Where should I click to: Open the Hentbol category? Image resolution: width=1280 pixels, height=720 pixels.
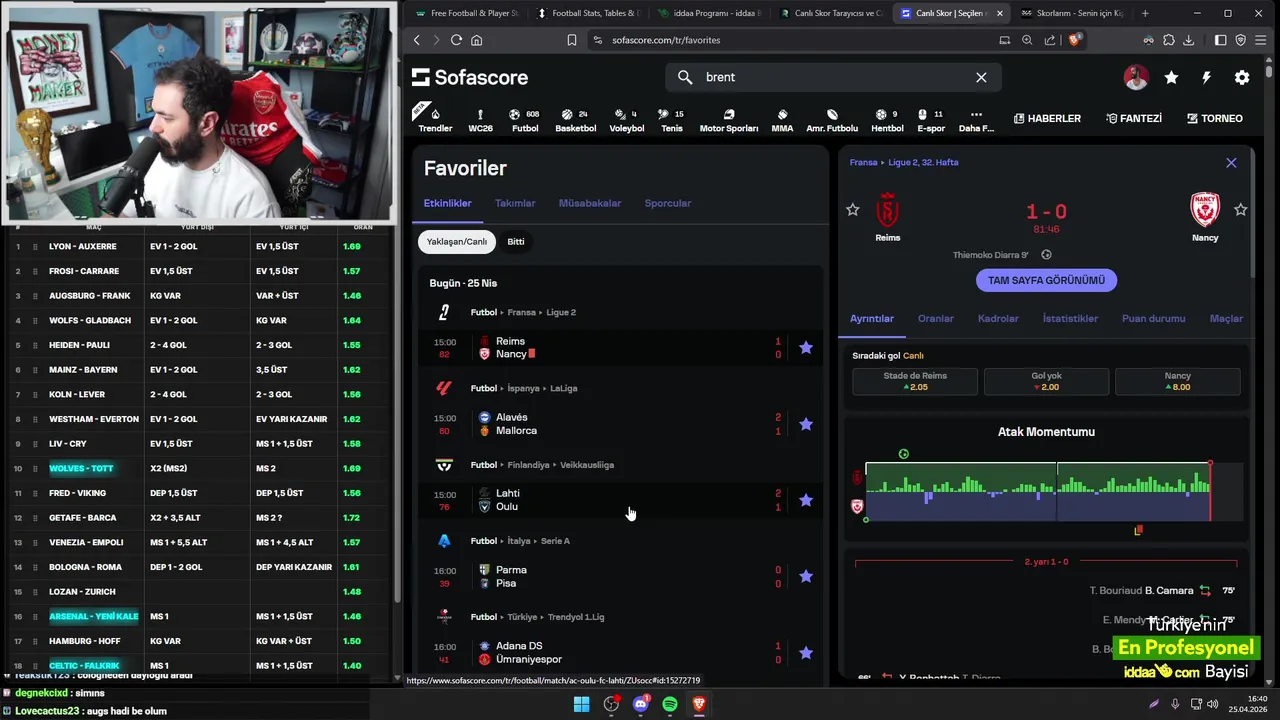pos(887,120)
